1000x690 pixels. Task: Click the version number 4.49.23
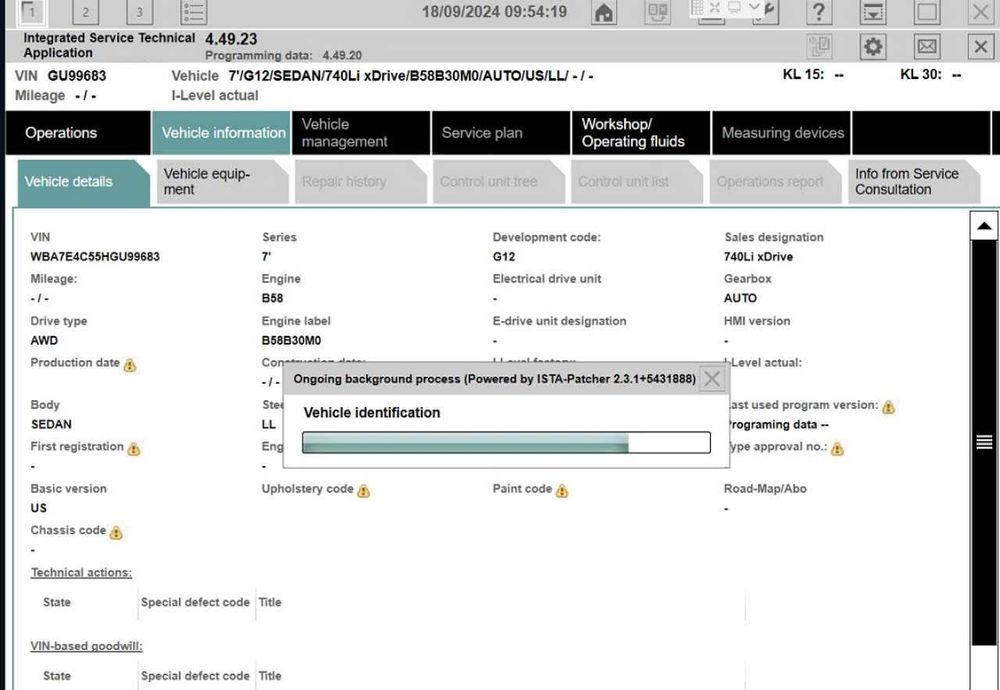tap(232, 39)
